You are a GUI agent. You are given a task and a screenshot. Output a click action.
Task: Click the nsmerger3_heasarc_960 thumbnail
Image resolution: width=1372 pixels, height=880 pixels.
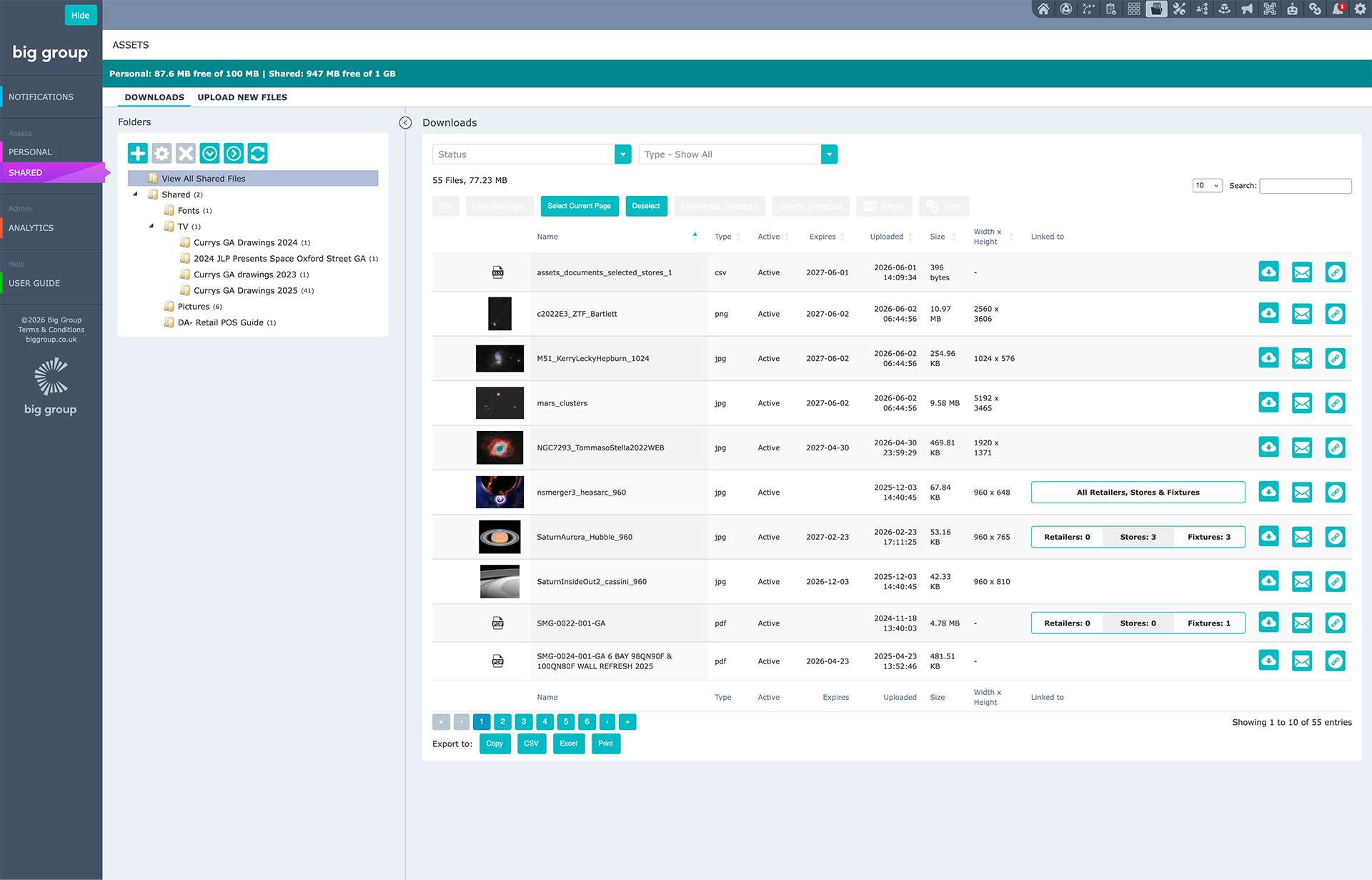499,492
